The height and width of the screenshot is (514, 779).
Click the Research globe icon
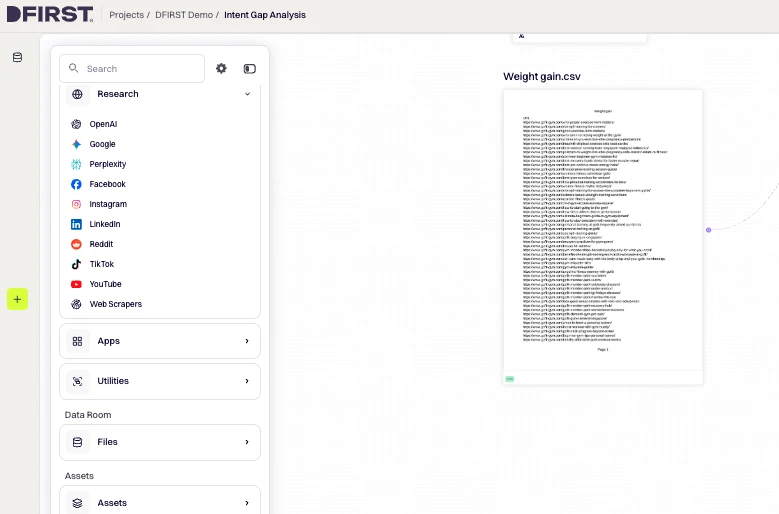78,94
